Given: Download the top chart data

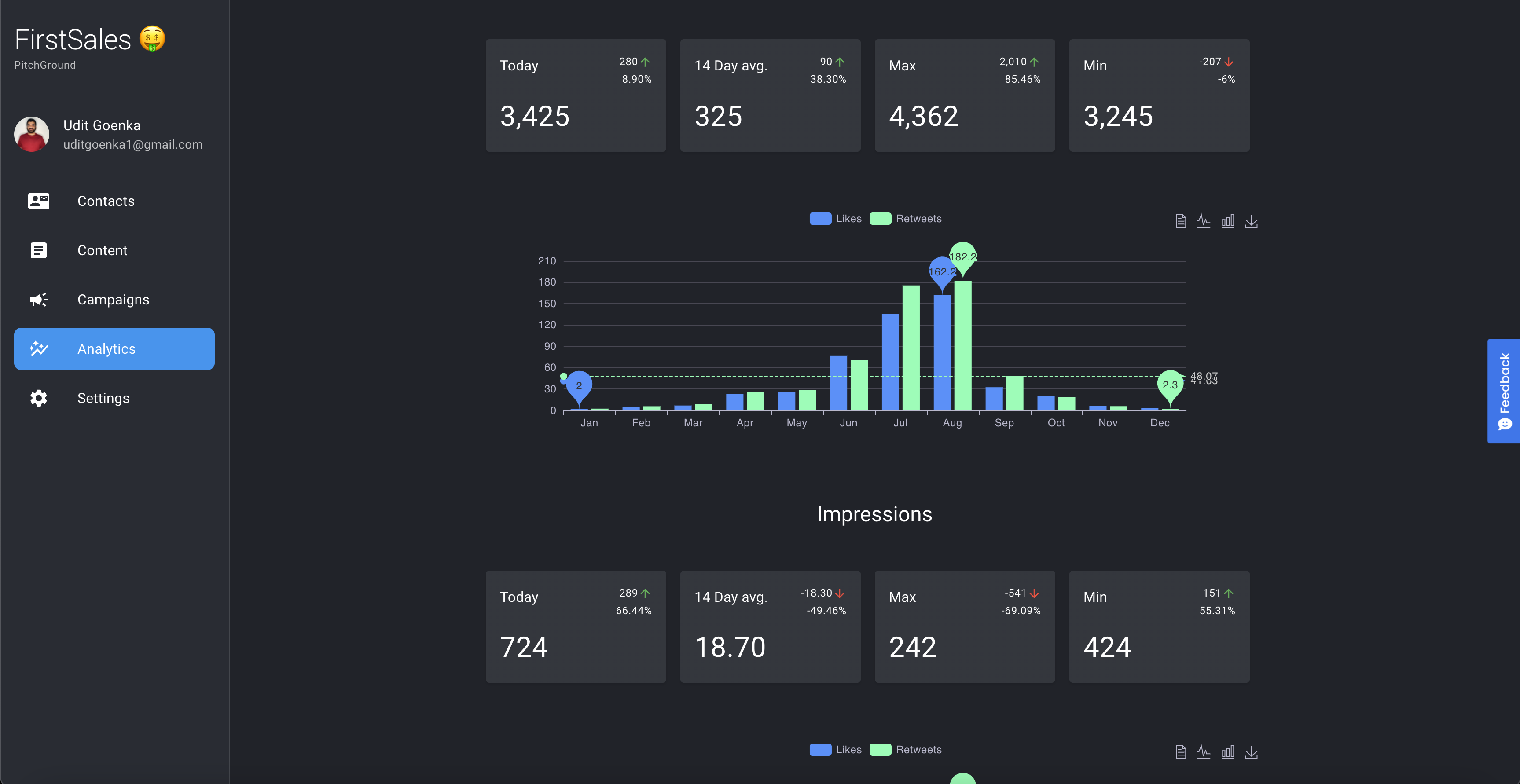Looking at the screenshot, I should click(x=1252, y=221).
